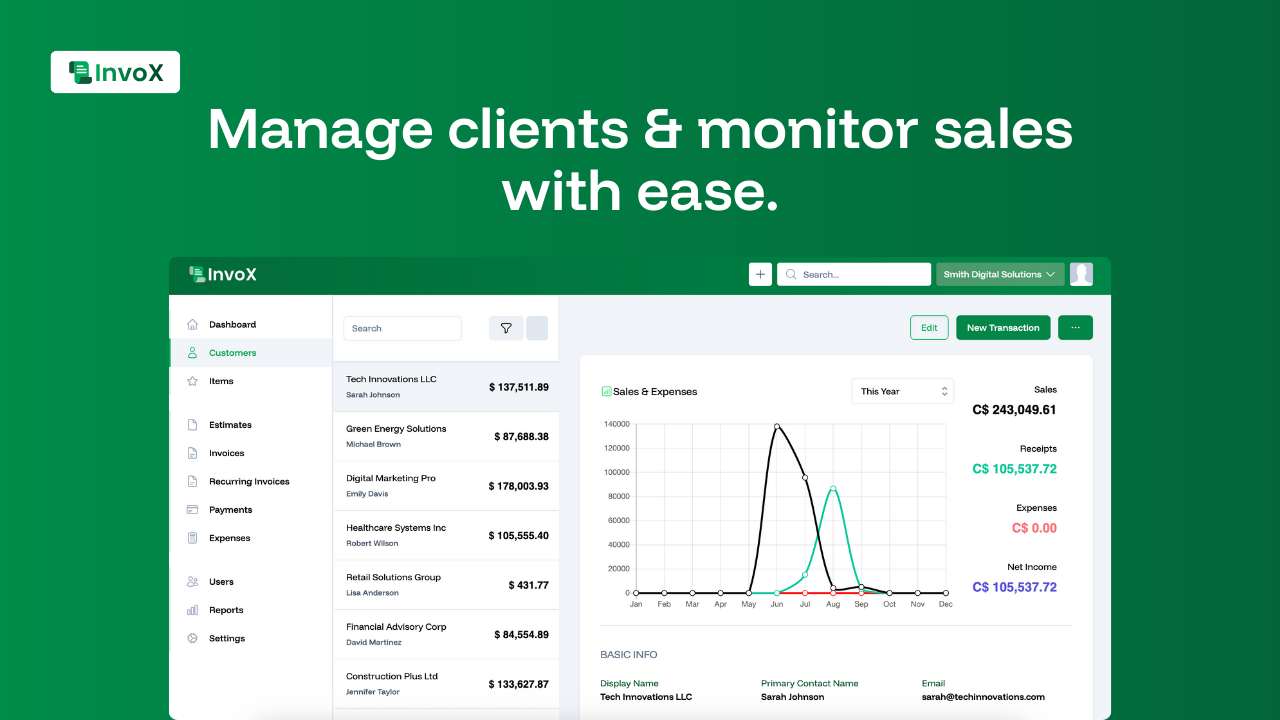Click the June peak chart data point
Image resolution: width=1280 pixels, height=720 pixels.
point(777,427)
